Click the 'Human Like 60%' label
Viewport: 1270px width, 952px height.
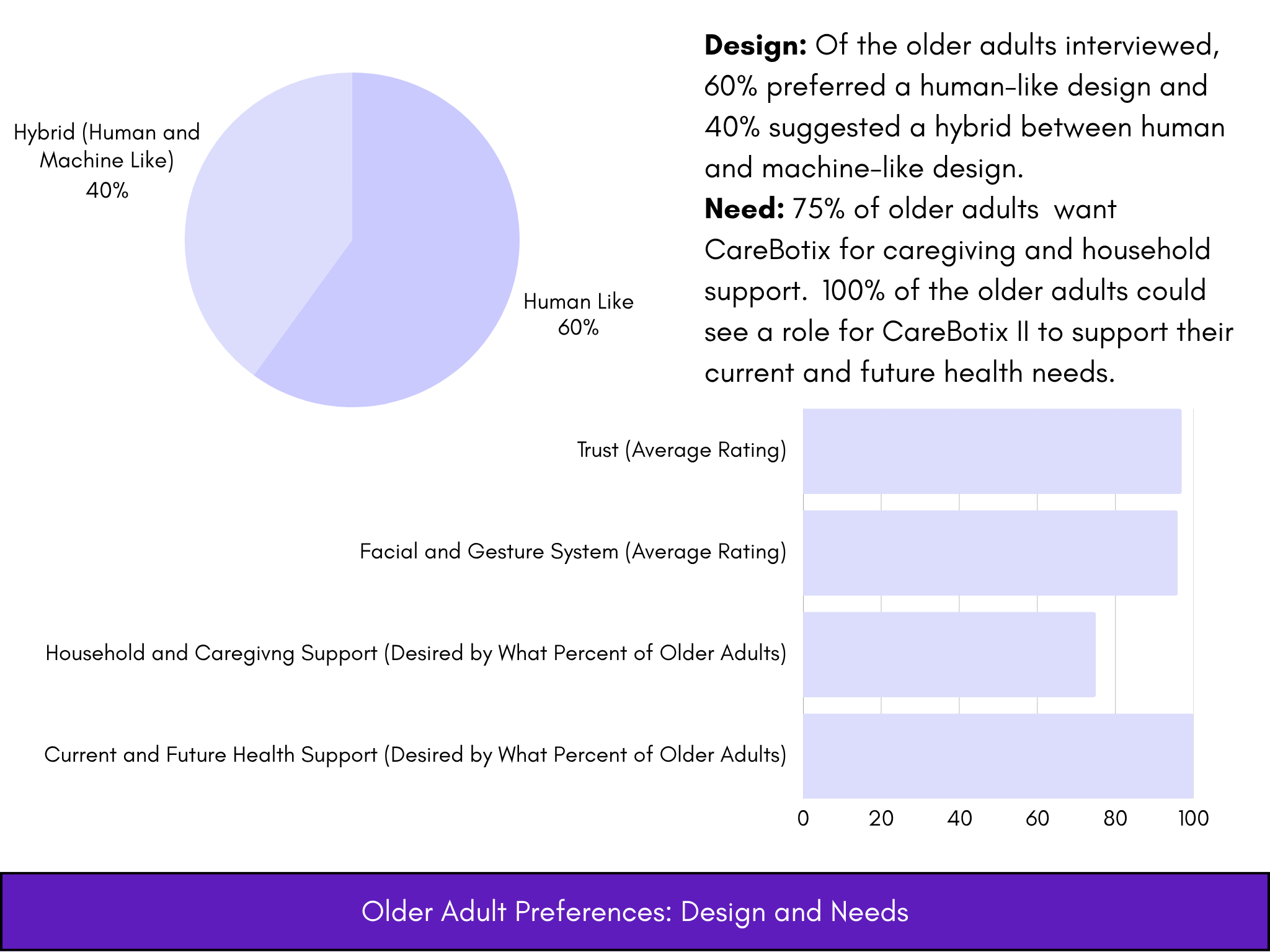point(578,314)
